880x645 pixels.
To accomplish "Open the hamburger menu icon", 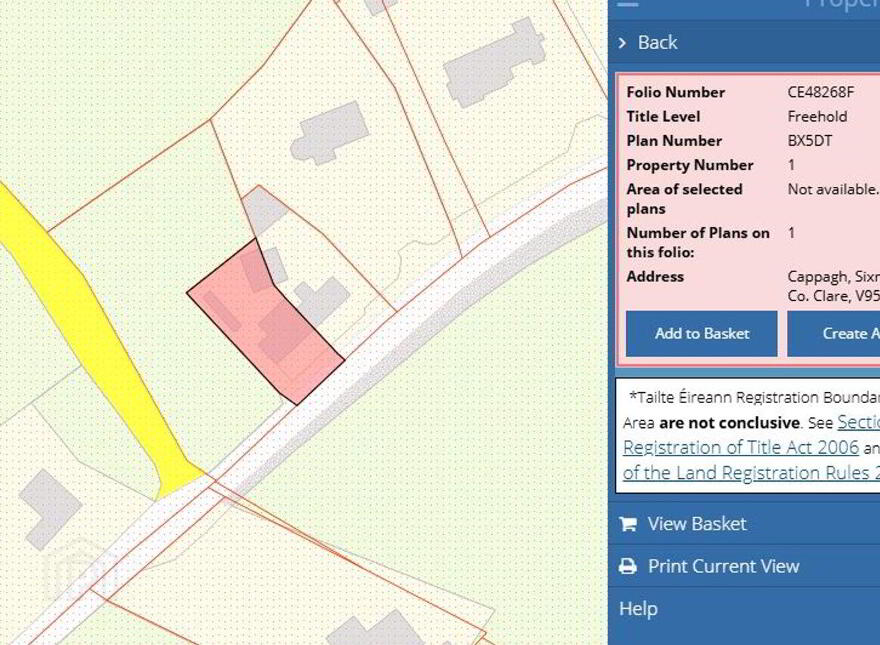I will [628, 3].
